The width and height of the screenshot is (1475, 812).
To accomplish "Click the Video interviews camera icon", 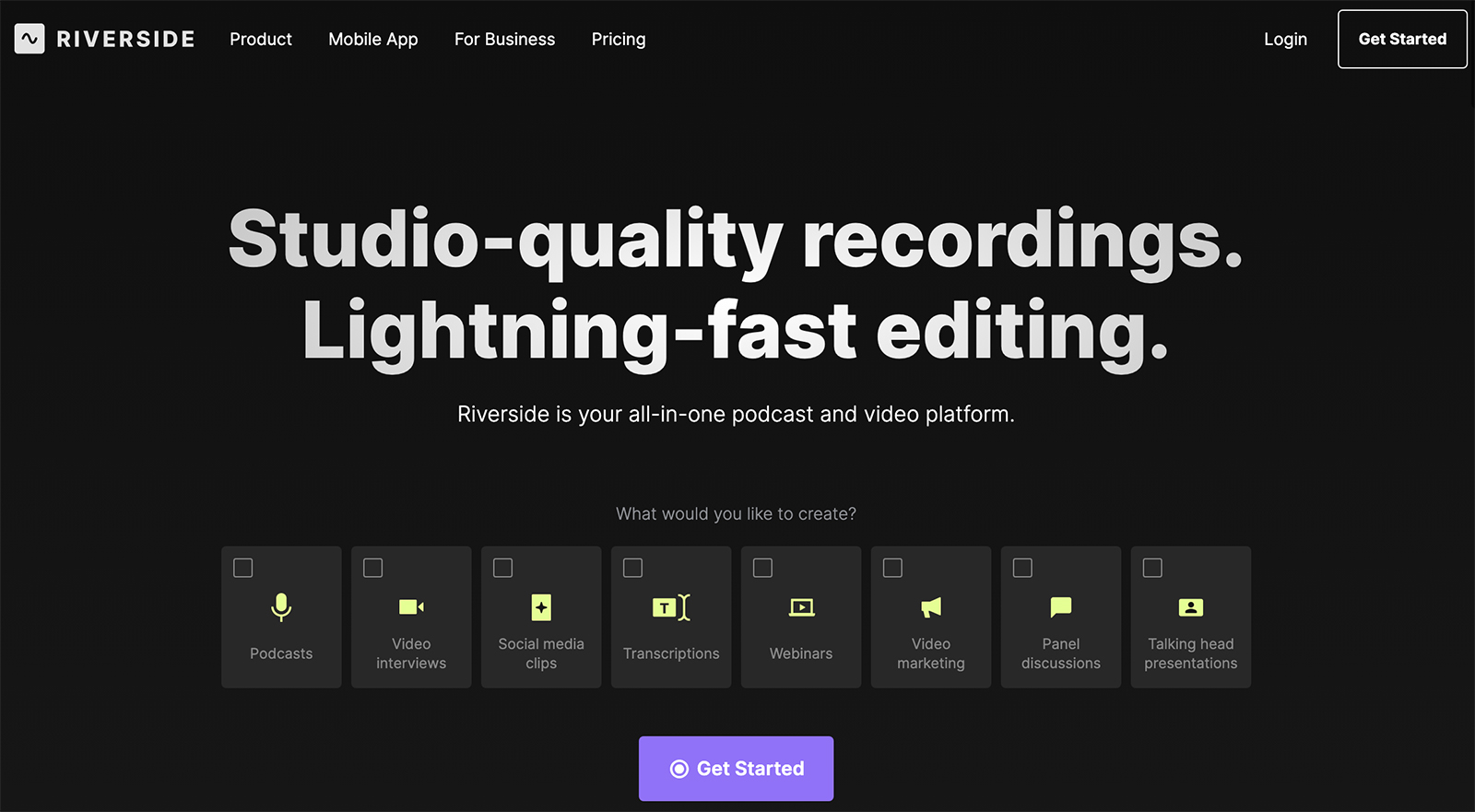I will (411, 606).
